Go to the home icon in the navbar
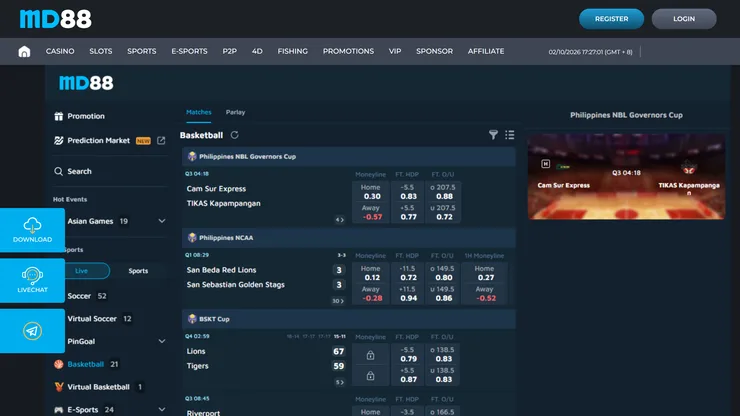Viewport: 740px width, 416px height. click(x=24, y=51)
